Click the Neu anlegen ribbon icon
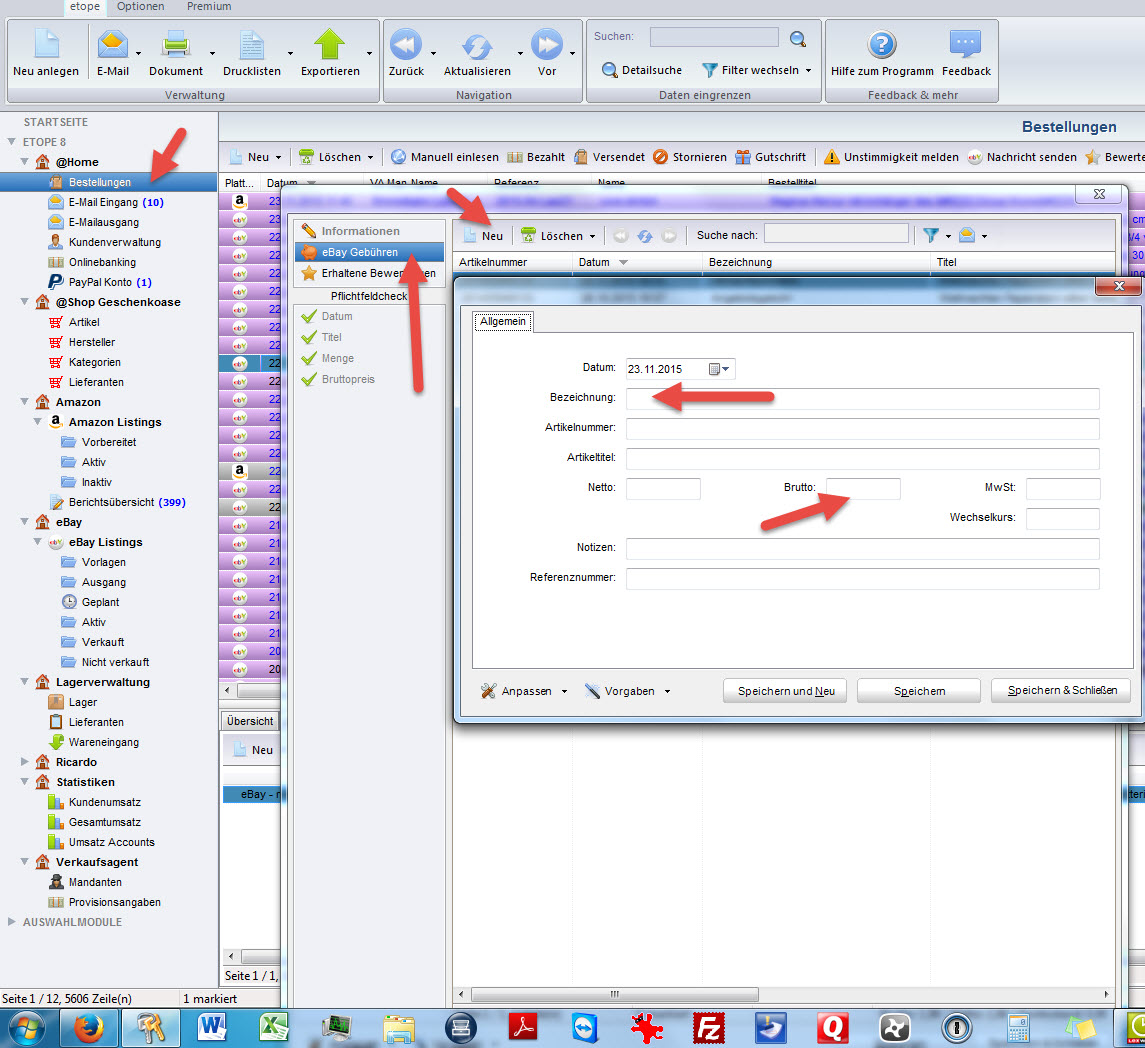This screenshot has height=1048, width=1145. click(x=46, y=44)
